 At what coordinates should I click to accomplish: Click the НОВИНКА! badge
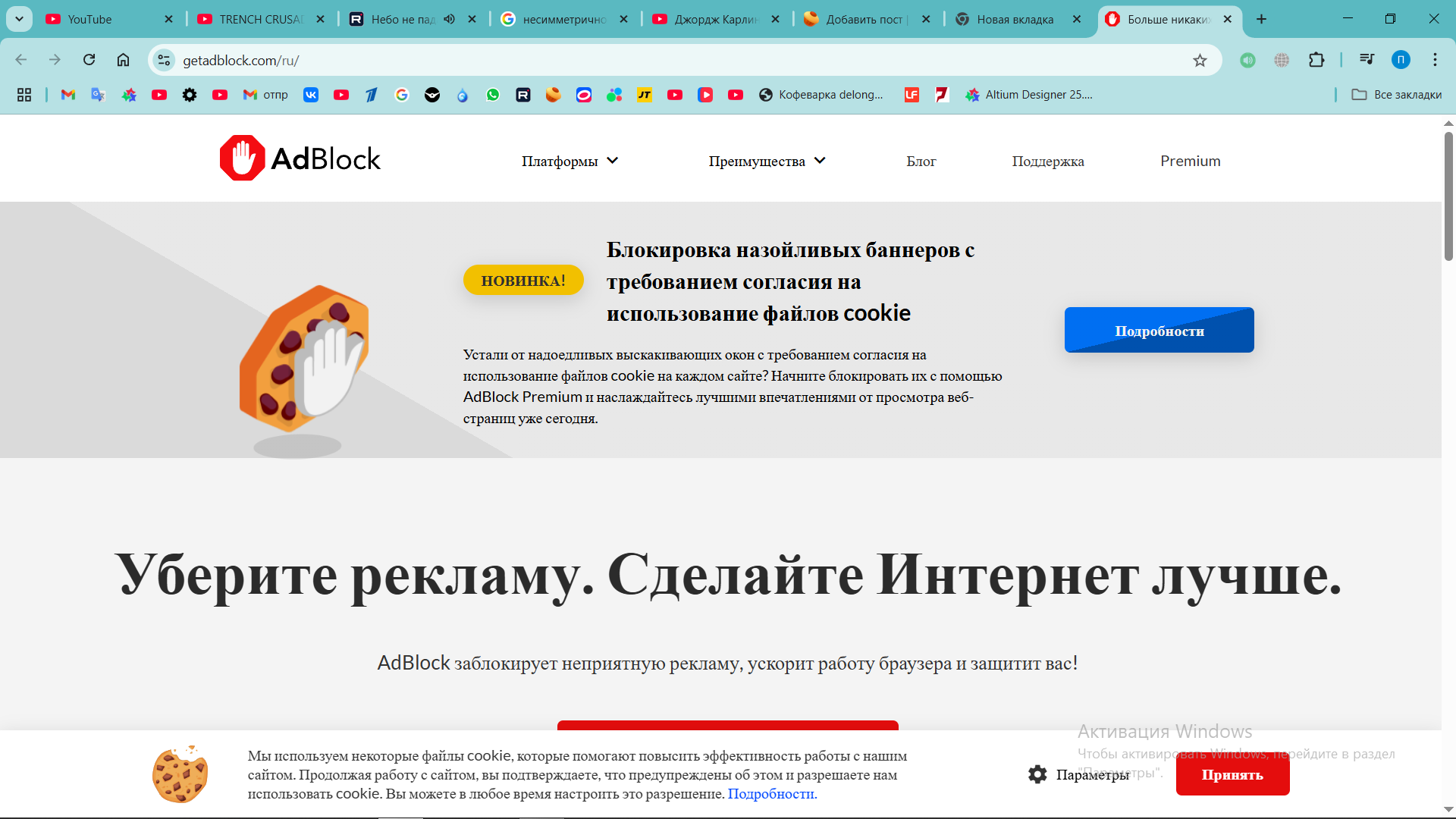(523, 280)
